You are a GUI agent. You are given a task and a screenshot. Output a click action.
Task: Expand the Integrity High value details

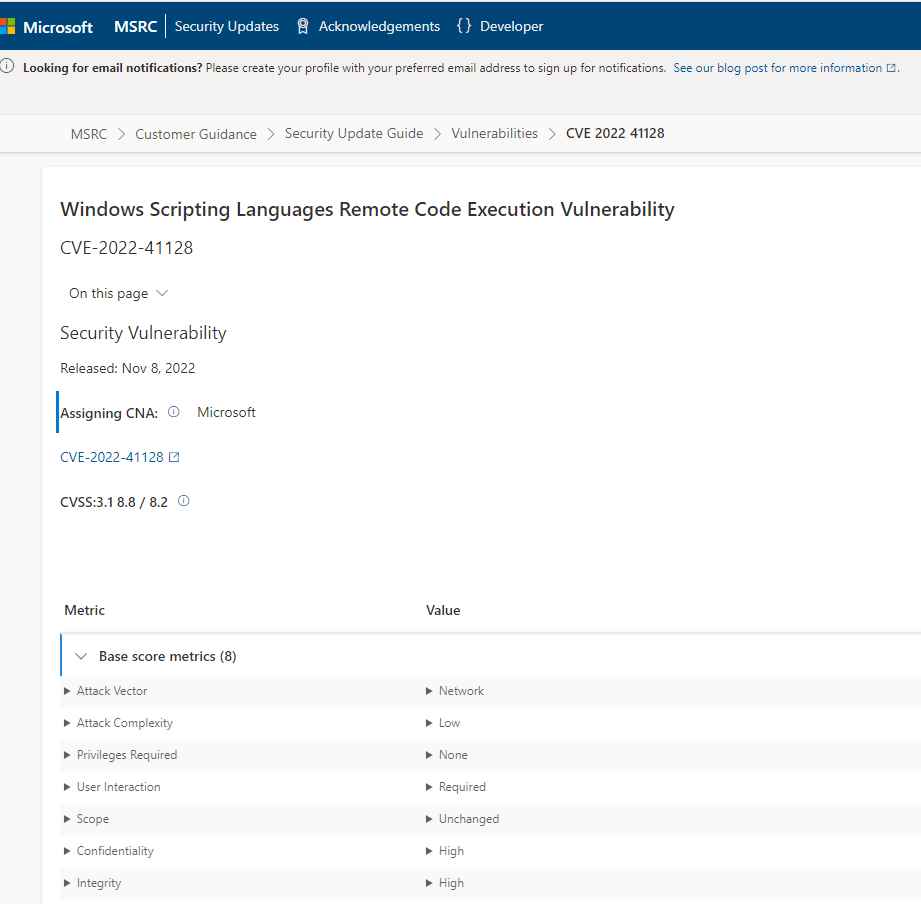click(429, 883)
